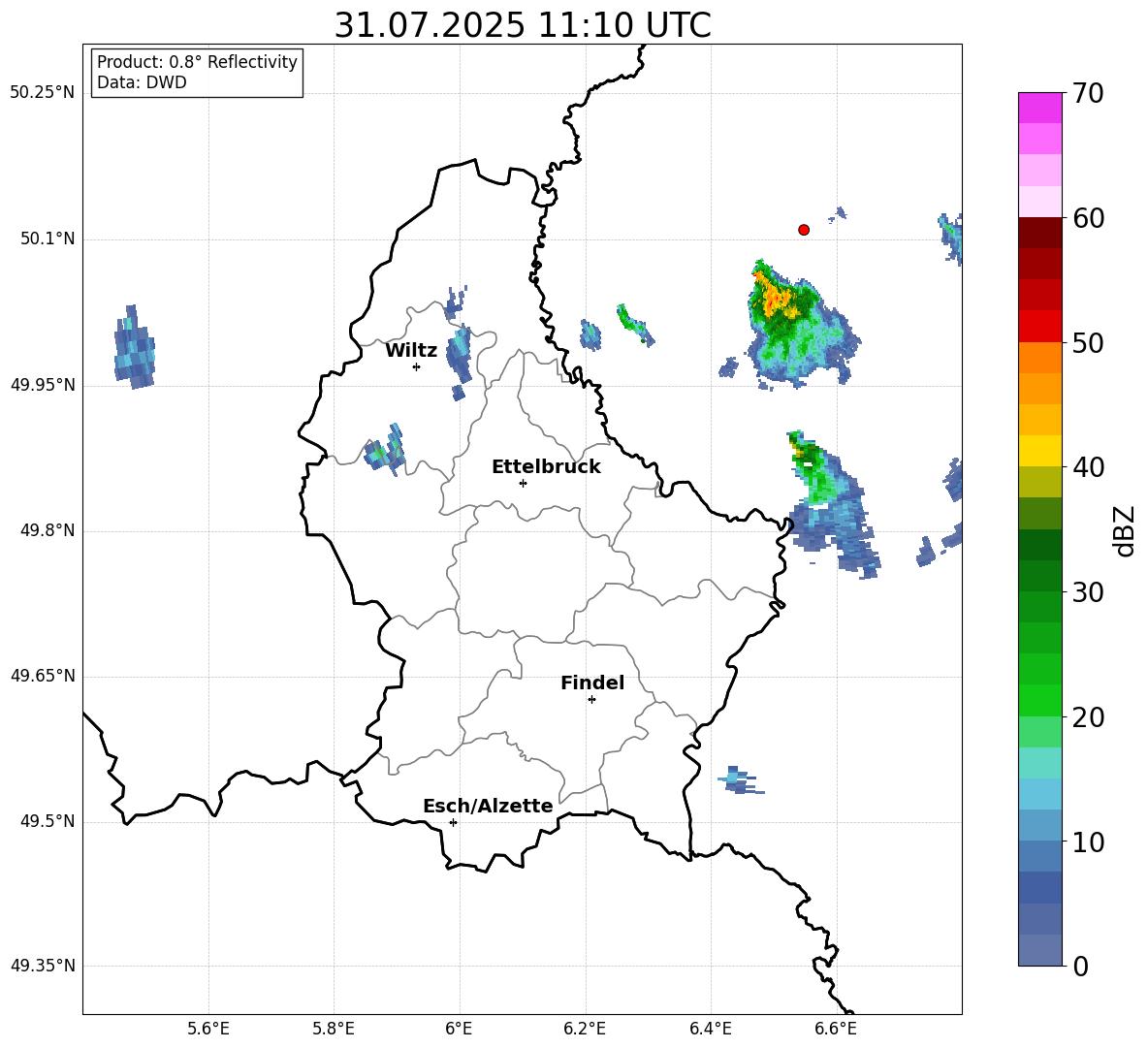Select the Wiltz station cross marker
Image resolution: width=1148 pixels, height=1048 pixels.
point(417,366)
